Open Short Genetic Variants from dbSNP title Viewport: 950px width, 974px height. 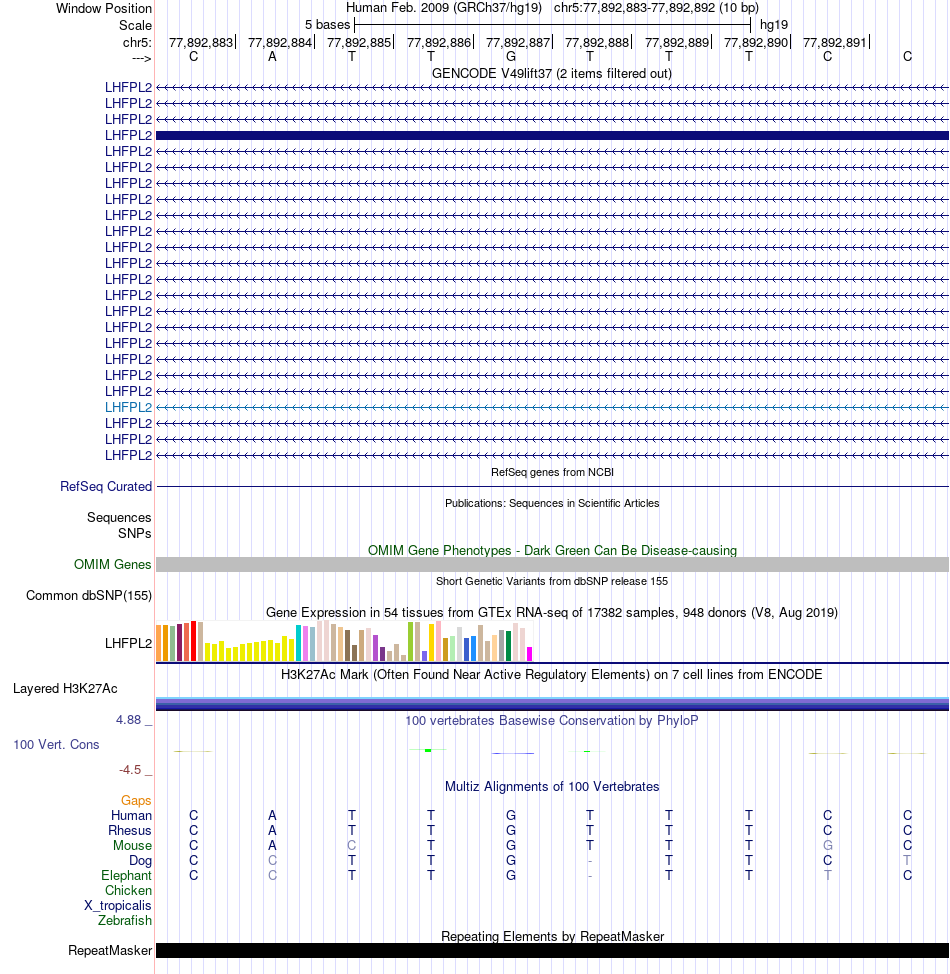552,581
